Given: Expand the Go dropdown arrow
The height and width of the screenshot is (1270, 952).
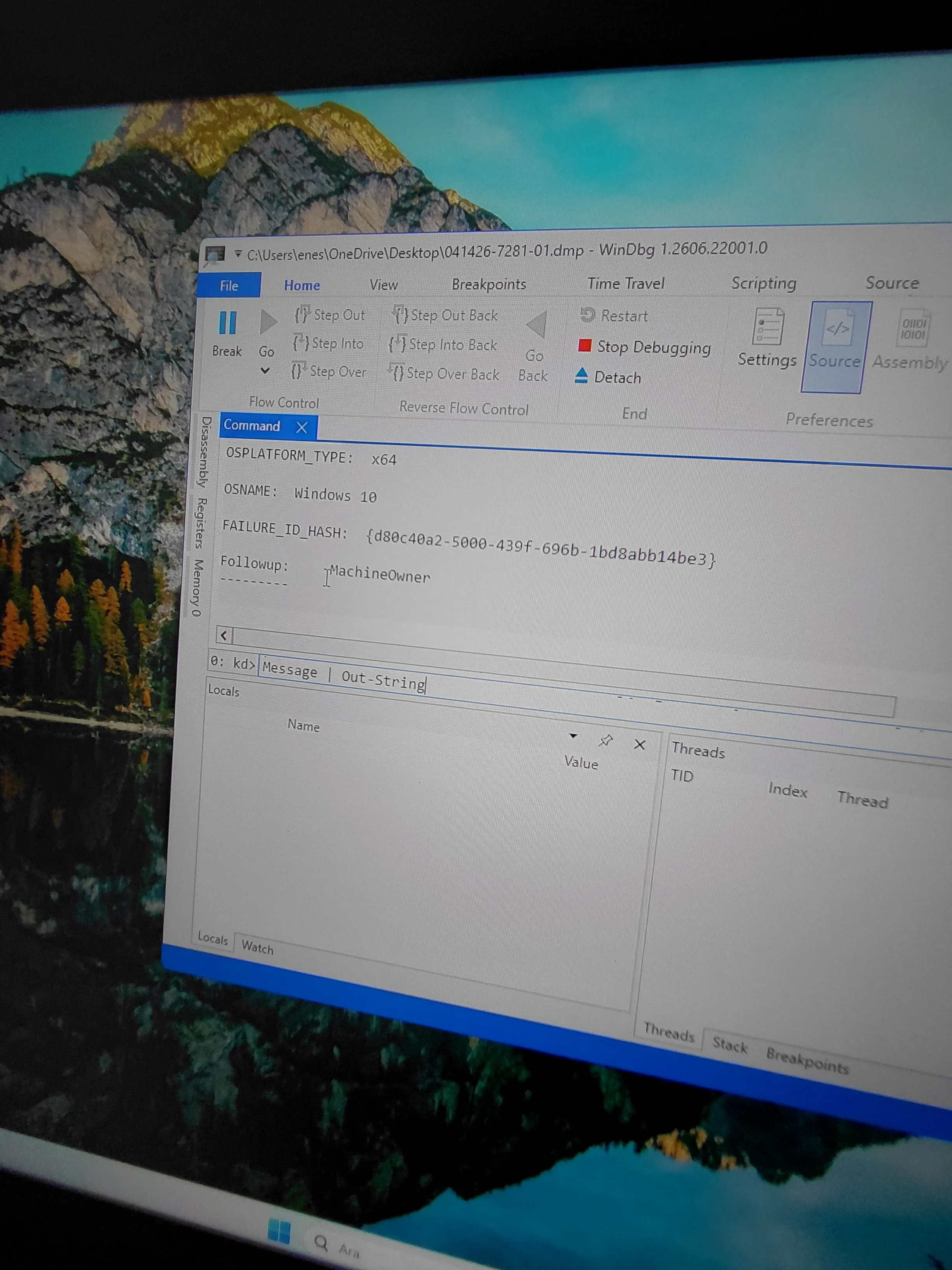Looking at the screenshot, I should pos(265,371).
